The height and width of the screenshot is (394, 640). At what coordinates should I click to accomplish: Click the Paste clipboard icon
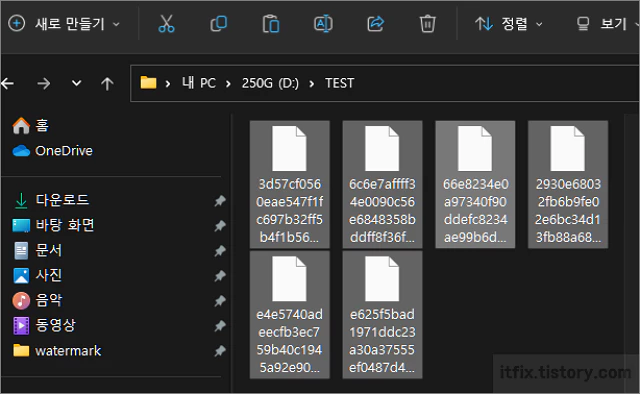pyautogui.click(x=271, y=24)
